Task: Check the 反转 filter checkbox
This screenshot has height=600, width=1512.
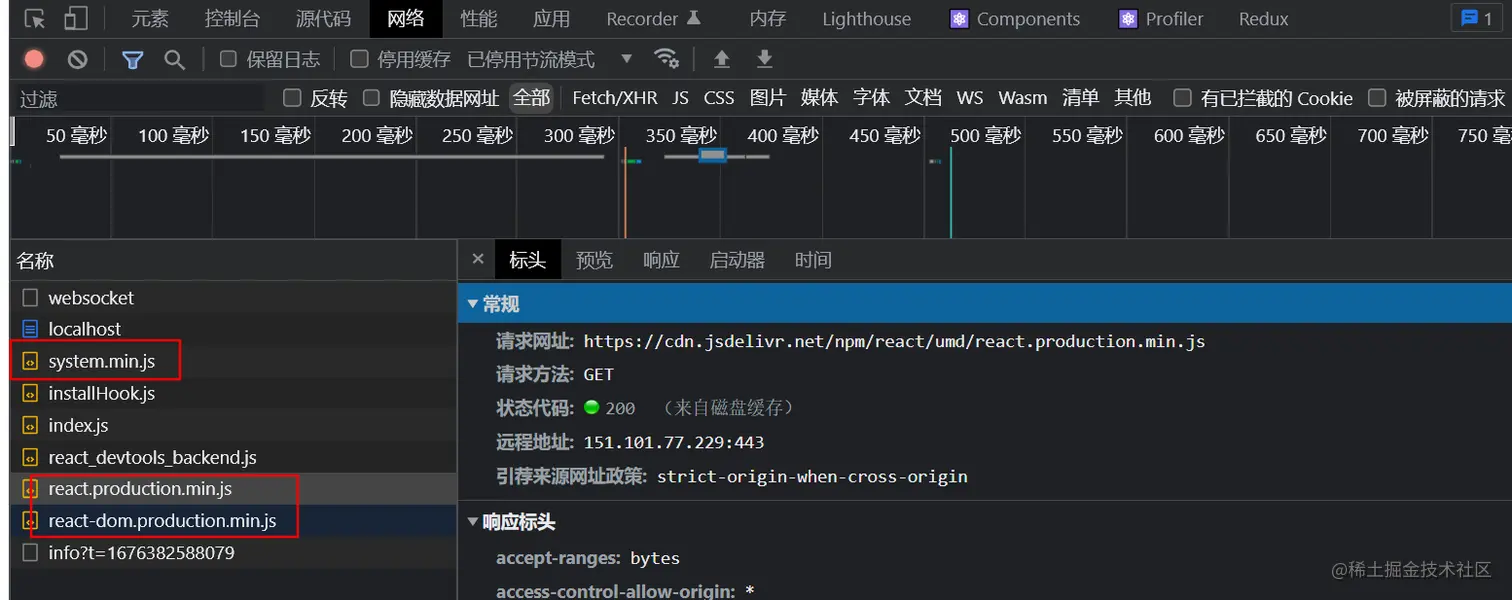Action: pos(292,98)
